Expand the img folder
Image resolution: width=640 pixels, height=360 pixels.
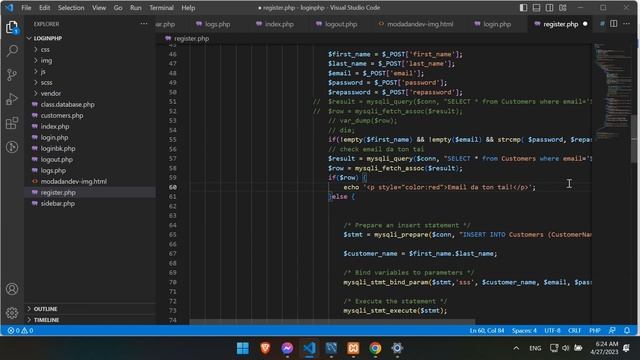click(x=46, y=60)
